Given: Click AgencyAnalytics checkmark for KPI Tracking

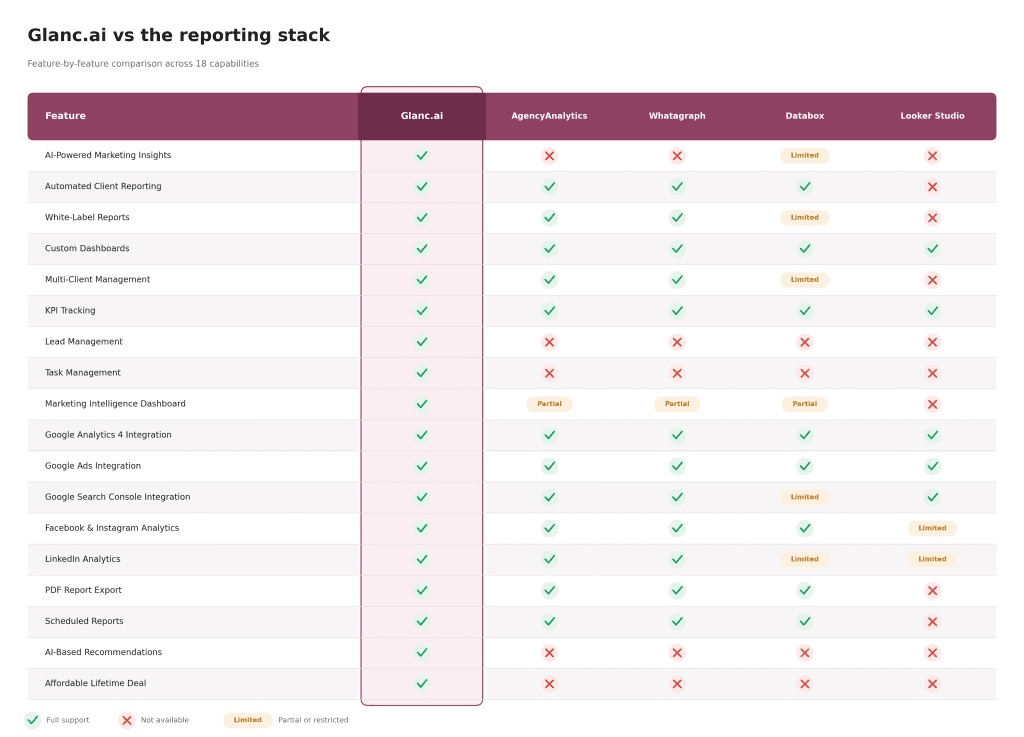Looking at the screenshot, I should pos(549,311).
